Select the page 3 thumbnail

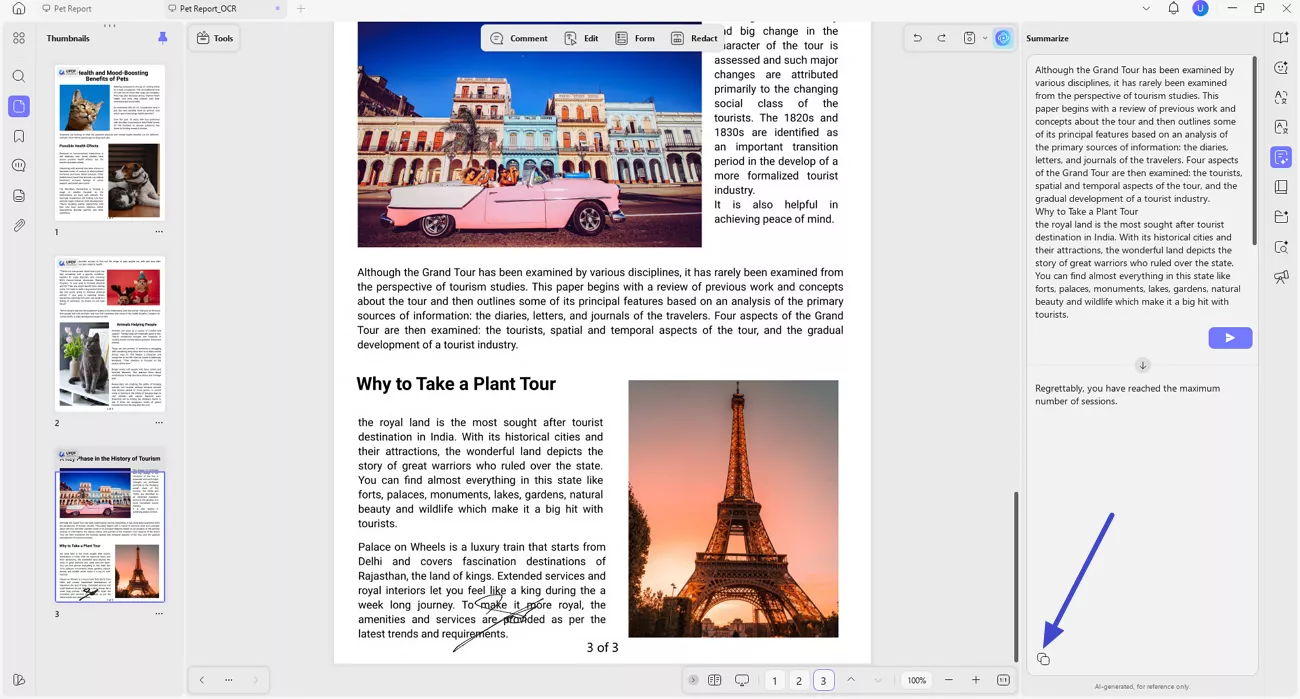click(x=110, y=535)
